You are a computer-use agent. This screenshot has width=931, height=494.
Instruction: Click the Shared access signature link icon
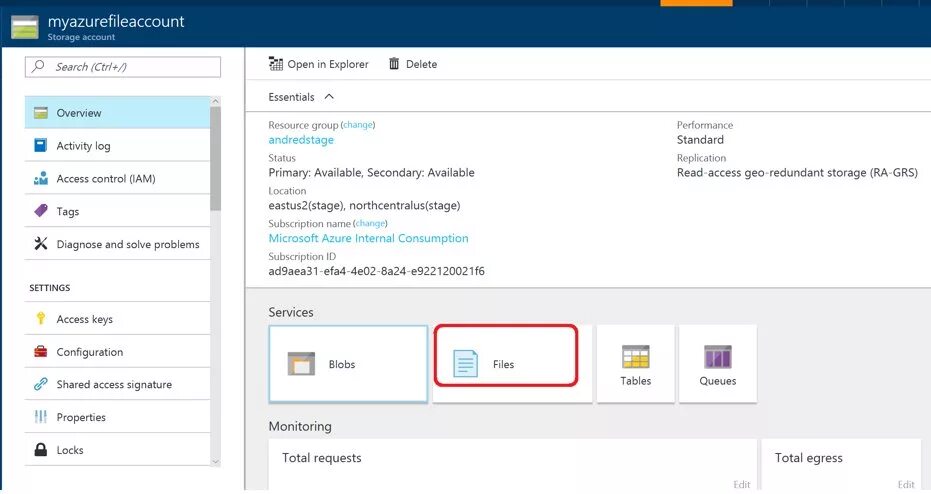(40, 384)
